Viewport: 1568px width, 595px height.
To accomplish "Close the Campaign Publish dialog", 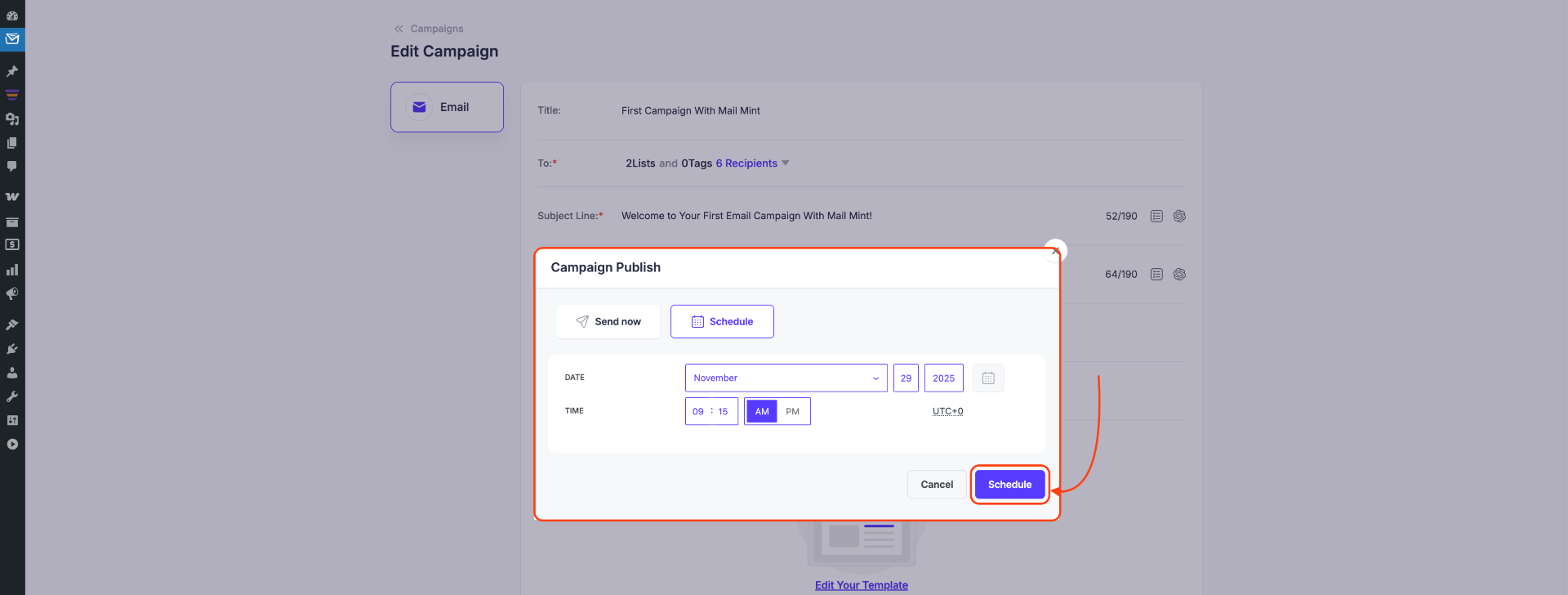I will tap(1055, 251).
